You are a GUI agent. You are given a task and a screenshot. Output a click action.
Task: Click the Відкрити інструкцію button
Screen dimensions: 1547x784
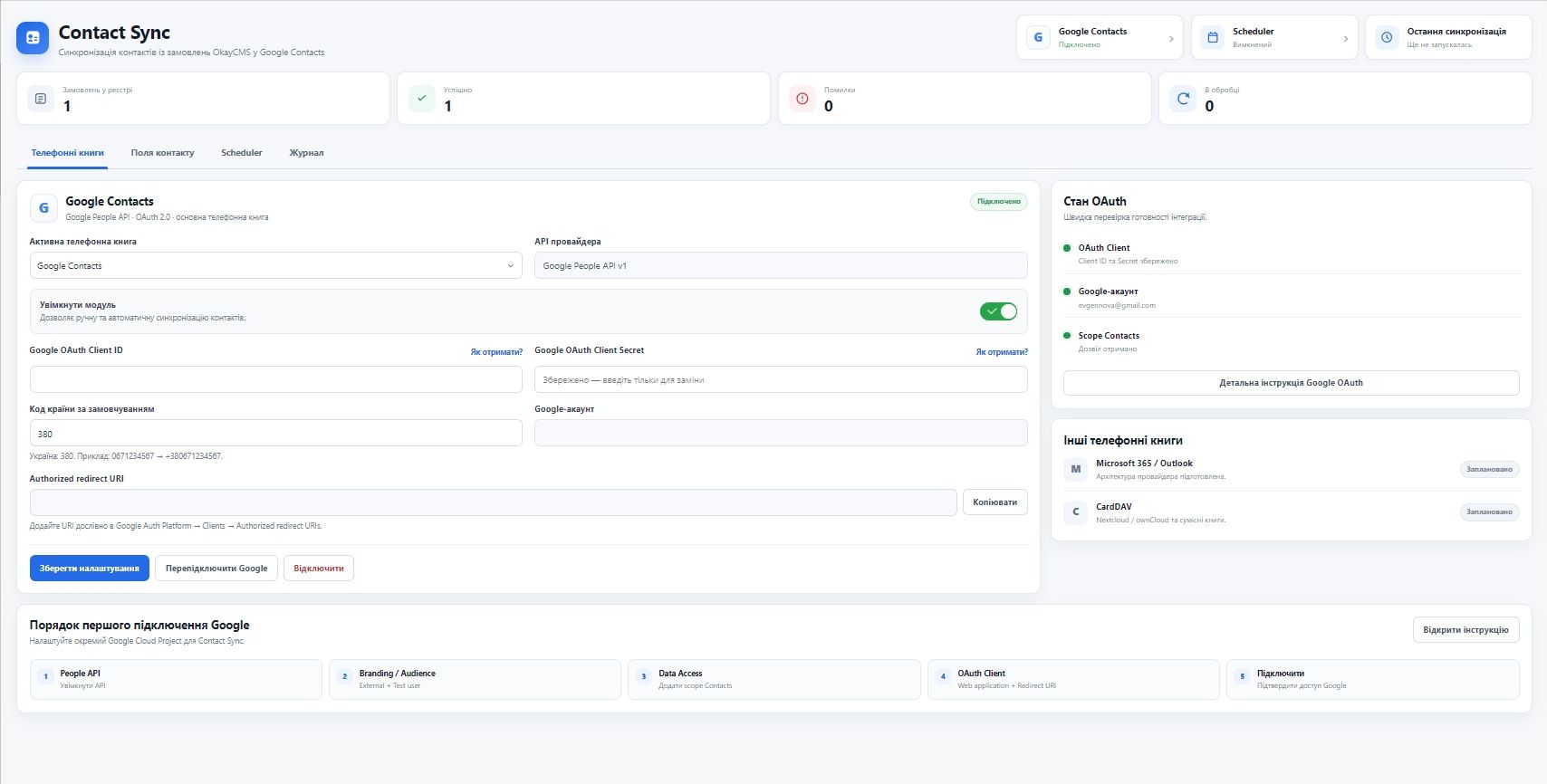tap(1465, 630)
